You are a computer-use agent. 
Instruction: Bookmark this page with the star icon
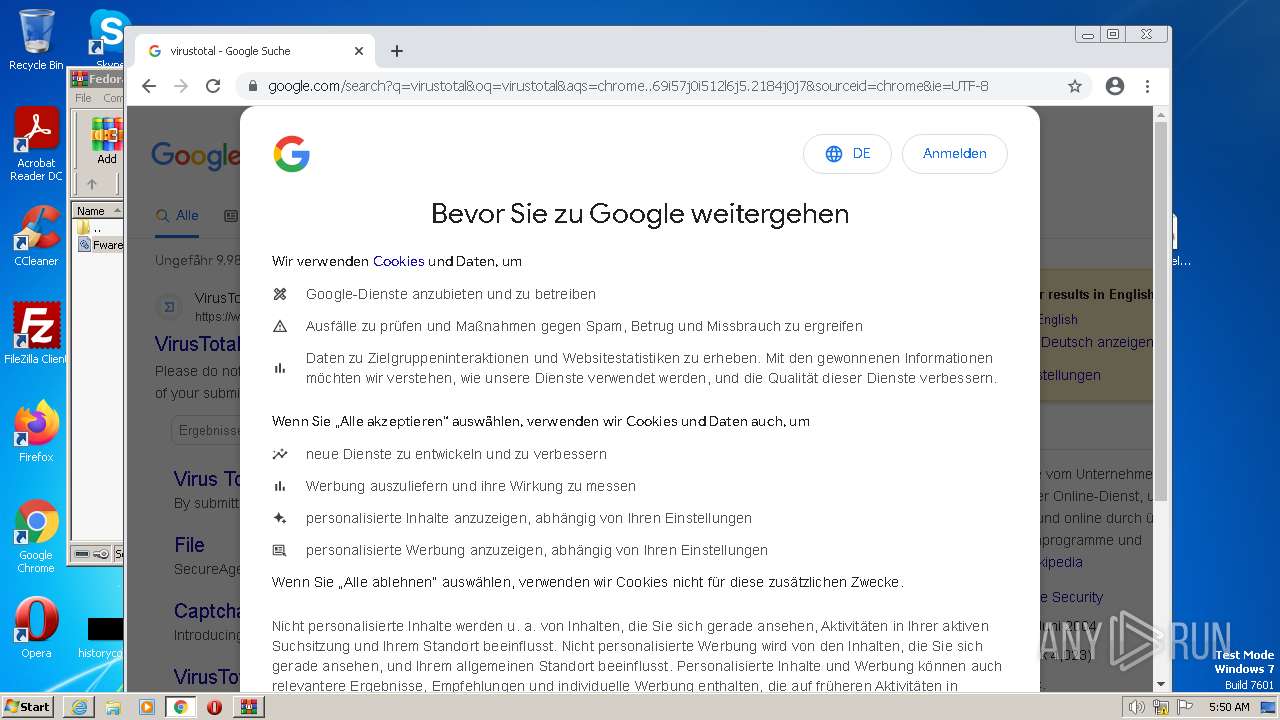[x=1075, y=86]
